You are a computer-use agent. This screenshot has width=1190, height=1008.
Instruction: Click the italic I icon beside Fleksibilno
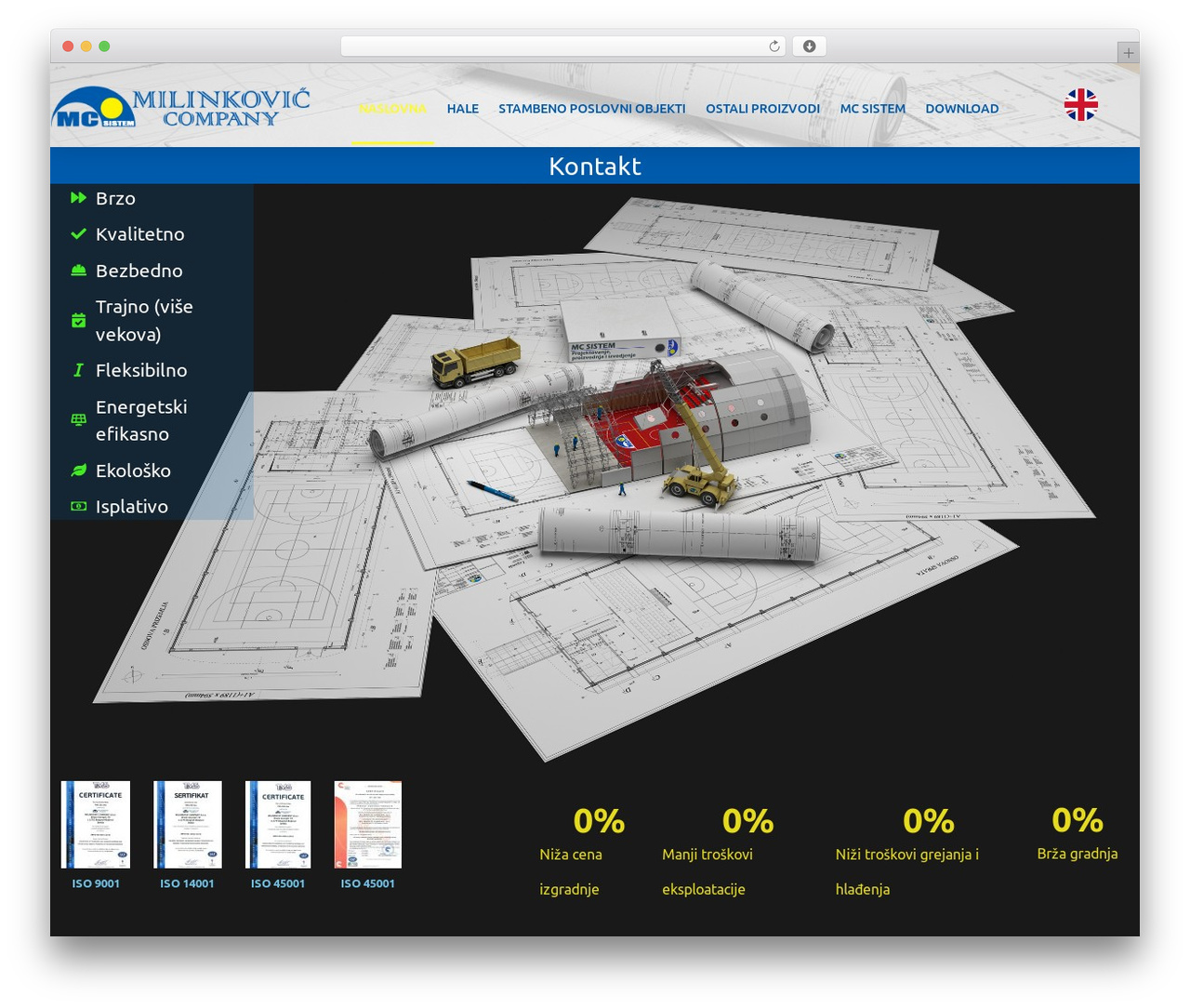coord(79,370)
